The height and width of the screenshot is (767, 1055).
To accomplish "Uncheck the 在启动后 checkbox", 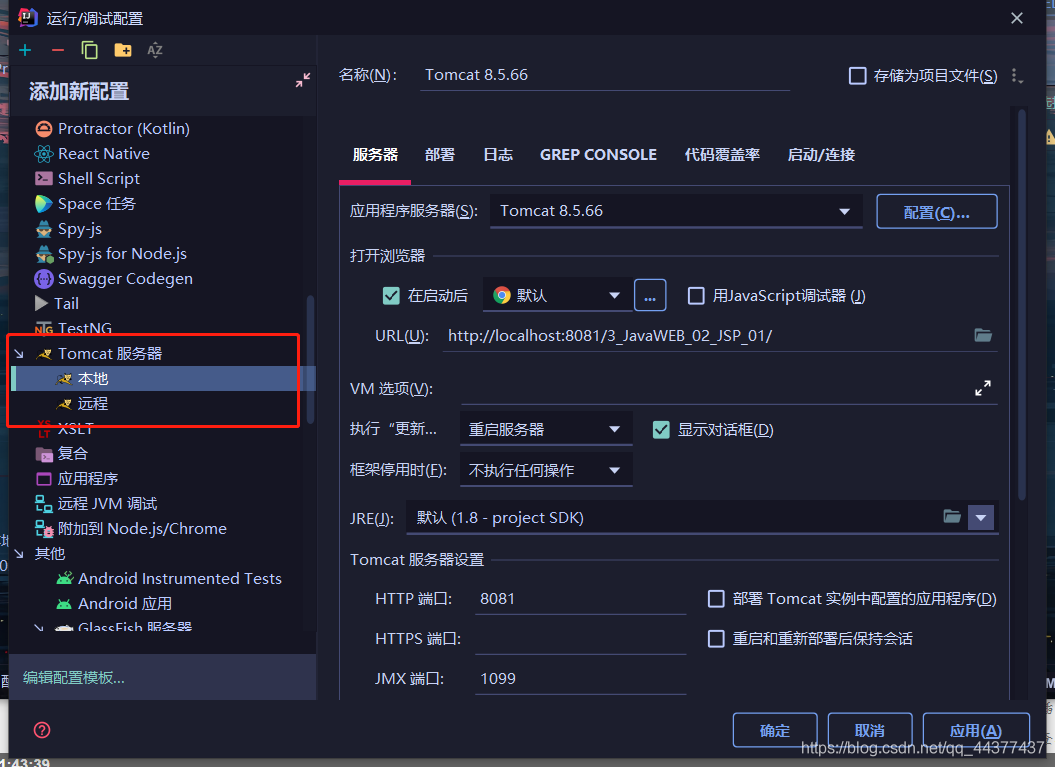I will [x=391, y=295].
